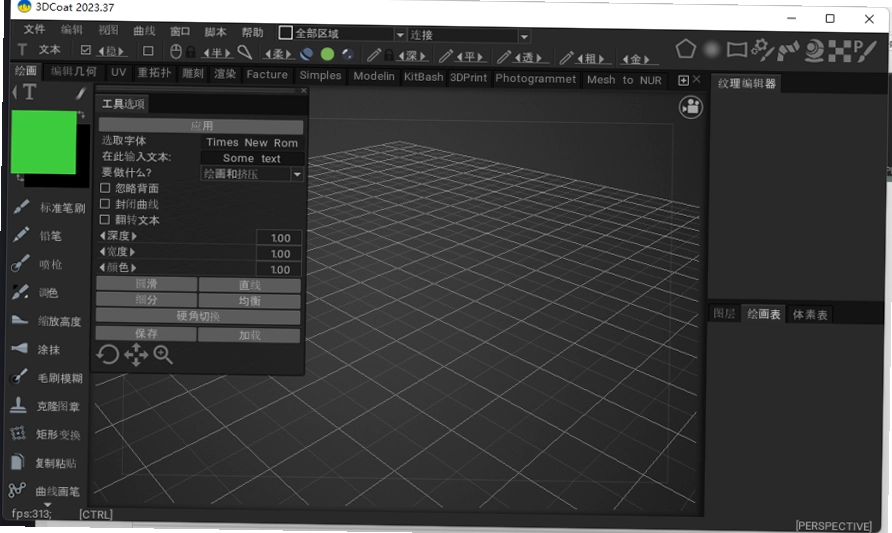Switch to the KitBash tab
The image size is (892, 533).
(423, 77)
